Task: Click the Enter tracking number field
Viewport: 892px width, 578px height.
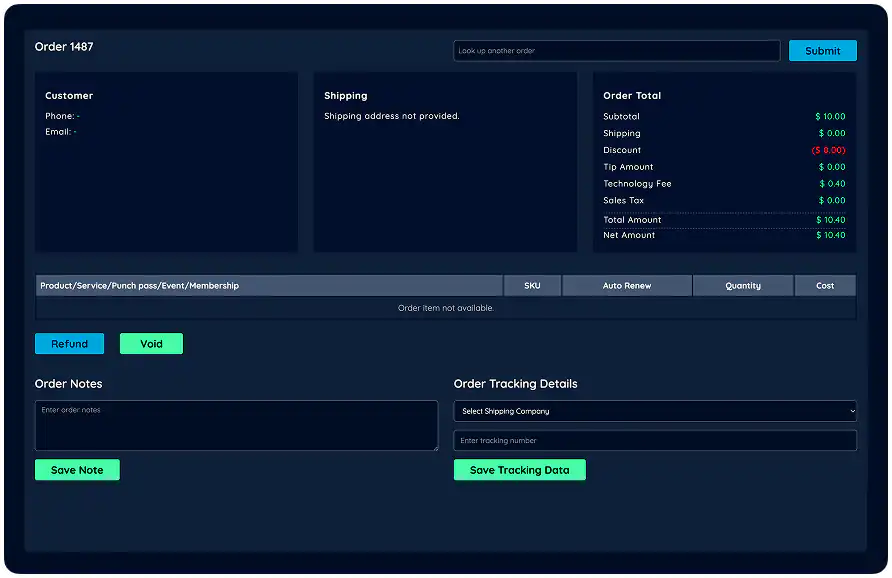Action: click(x=655, y=440)
